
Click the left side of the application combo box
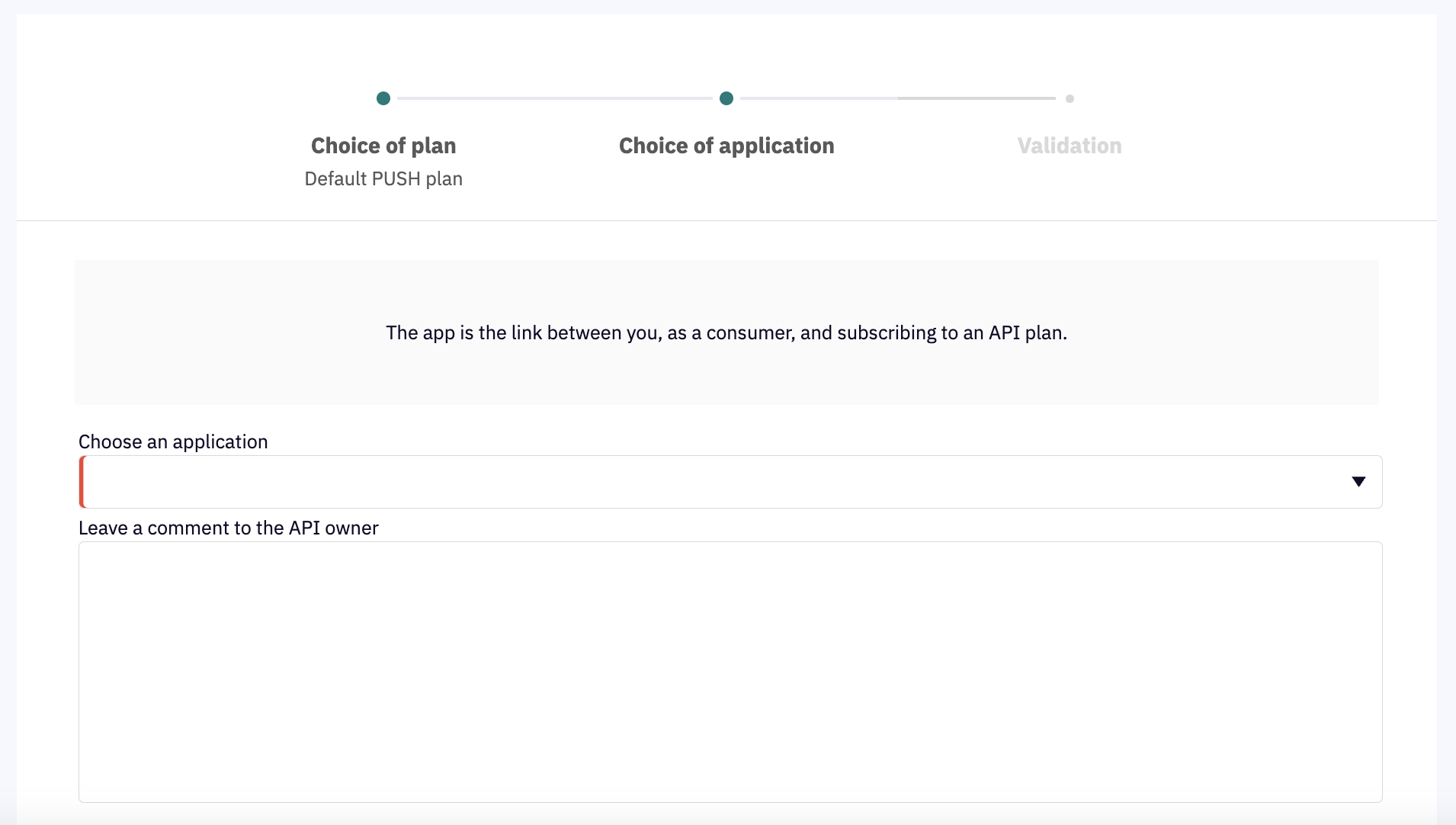[229, 482]
